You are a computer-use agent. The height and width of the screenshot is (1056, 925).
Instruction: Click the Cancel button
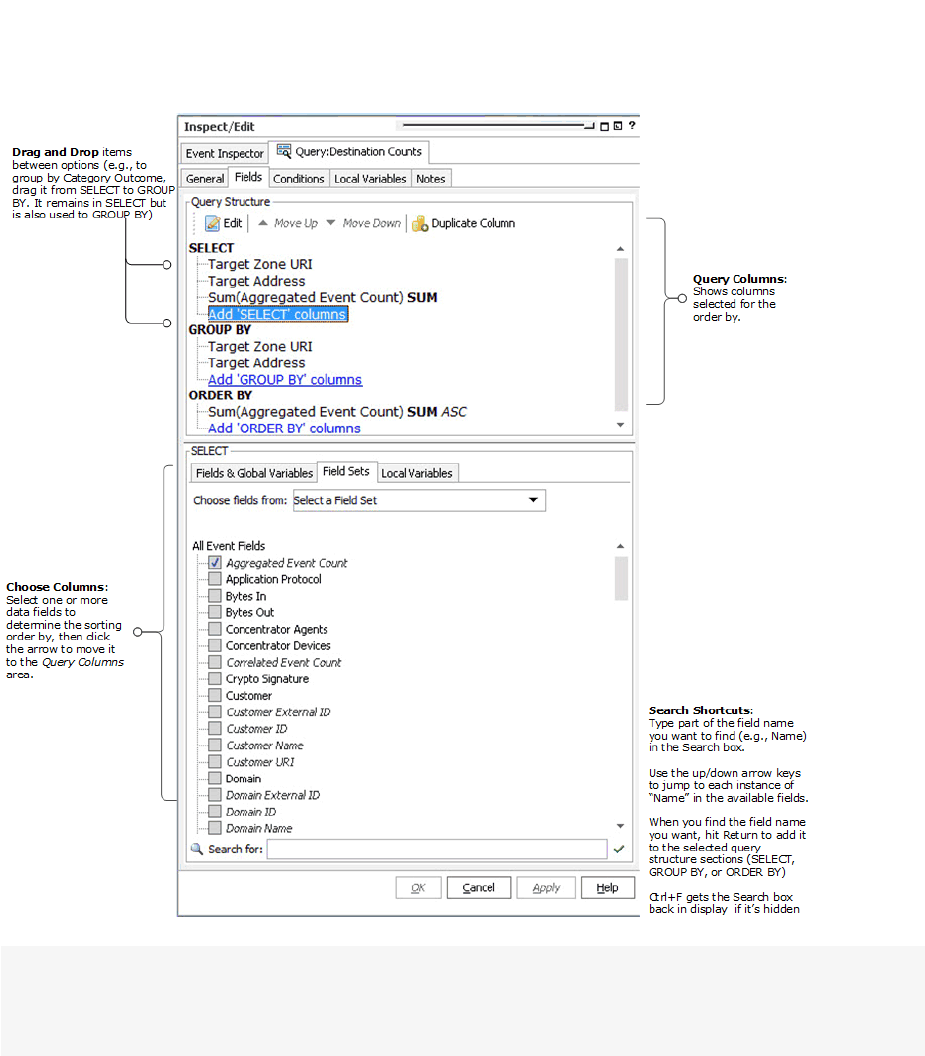pyautogui.click(x=478, y=888)
